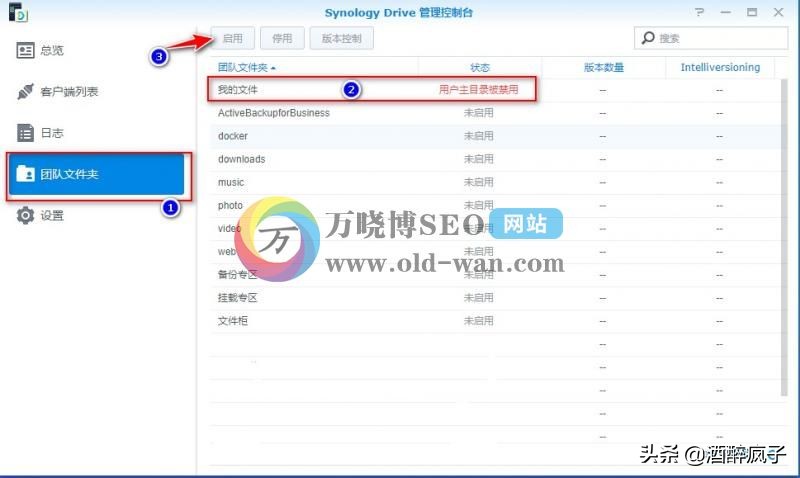Select the 挂载专区 folder row
800x478 pixels.
tap(495, 298)
